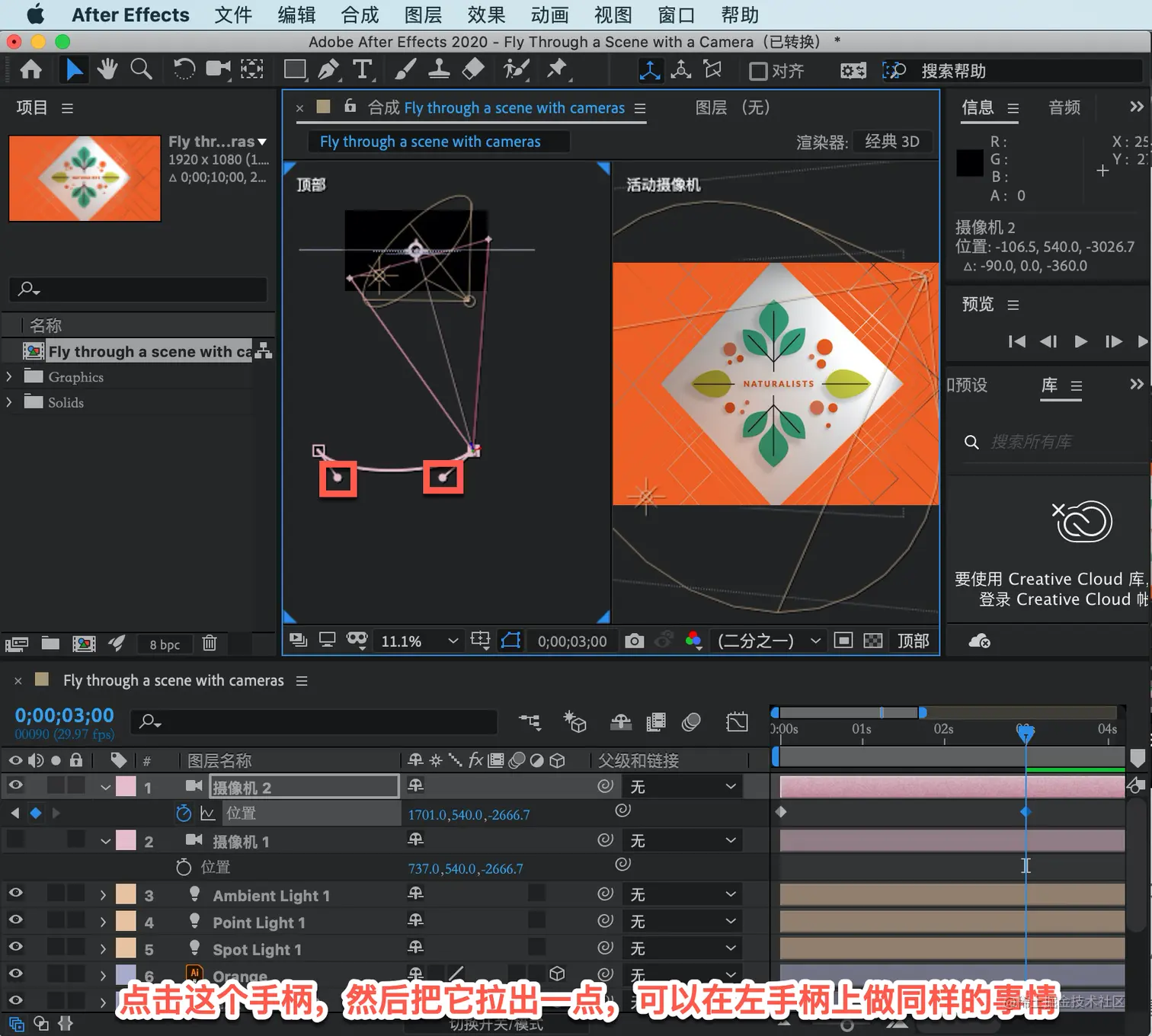Open parent dropdown for 摄像机 2 layer

click(683, 786)
